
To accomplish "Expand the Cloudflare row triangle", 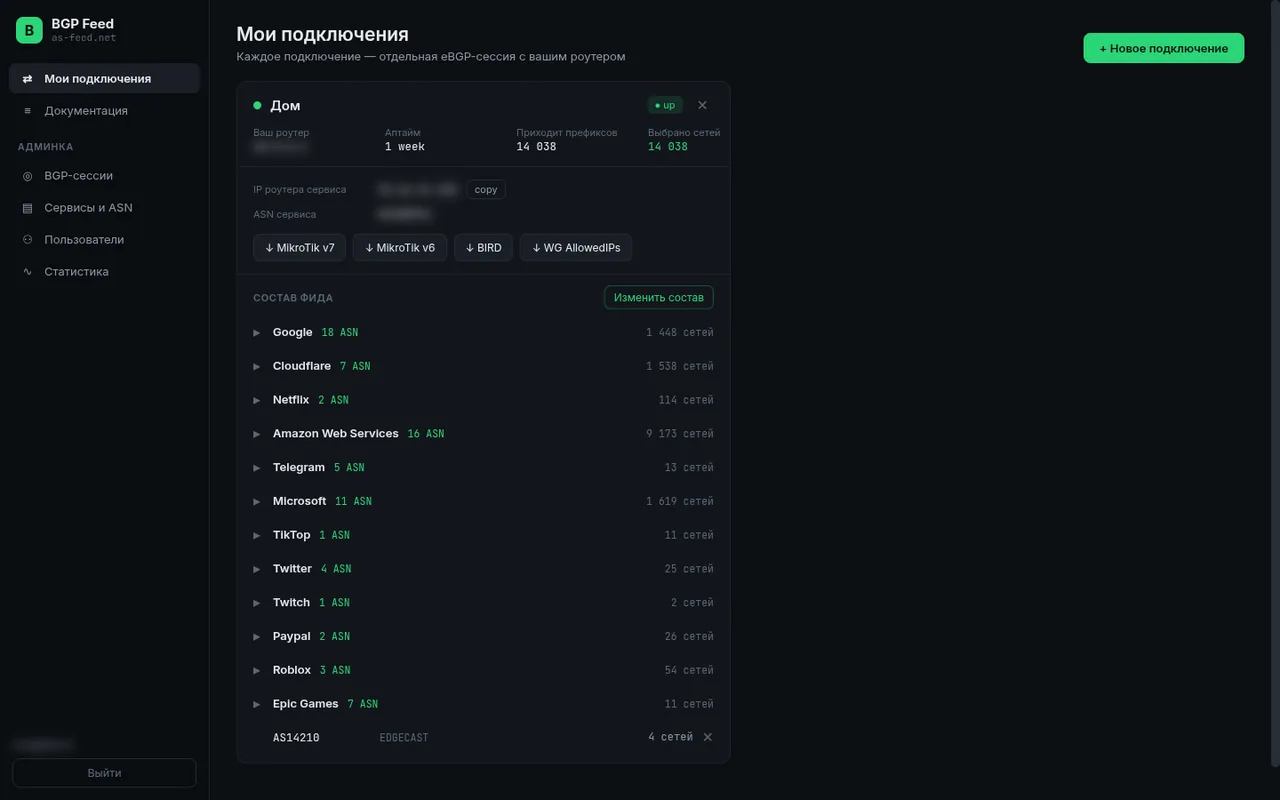I will [257, 366].
